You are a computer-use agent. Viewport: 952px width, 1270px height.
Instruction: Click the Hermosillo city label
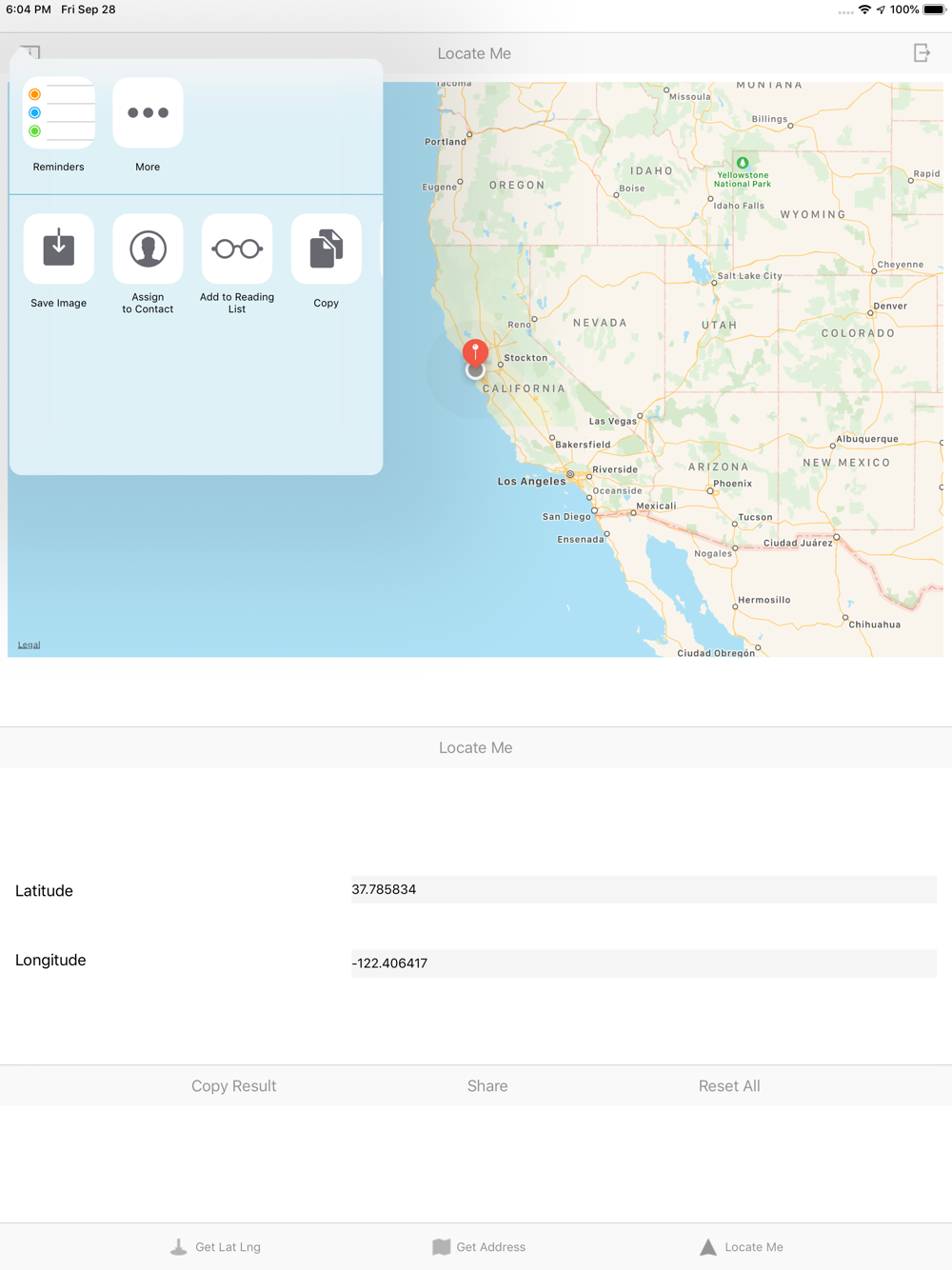tap(764, 601)
